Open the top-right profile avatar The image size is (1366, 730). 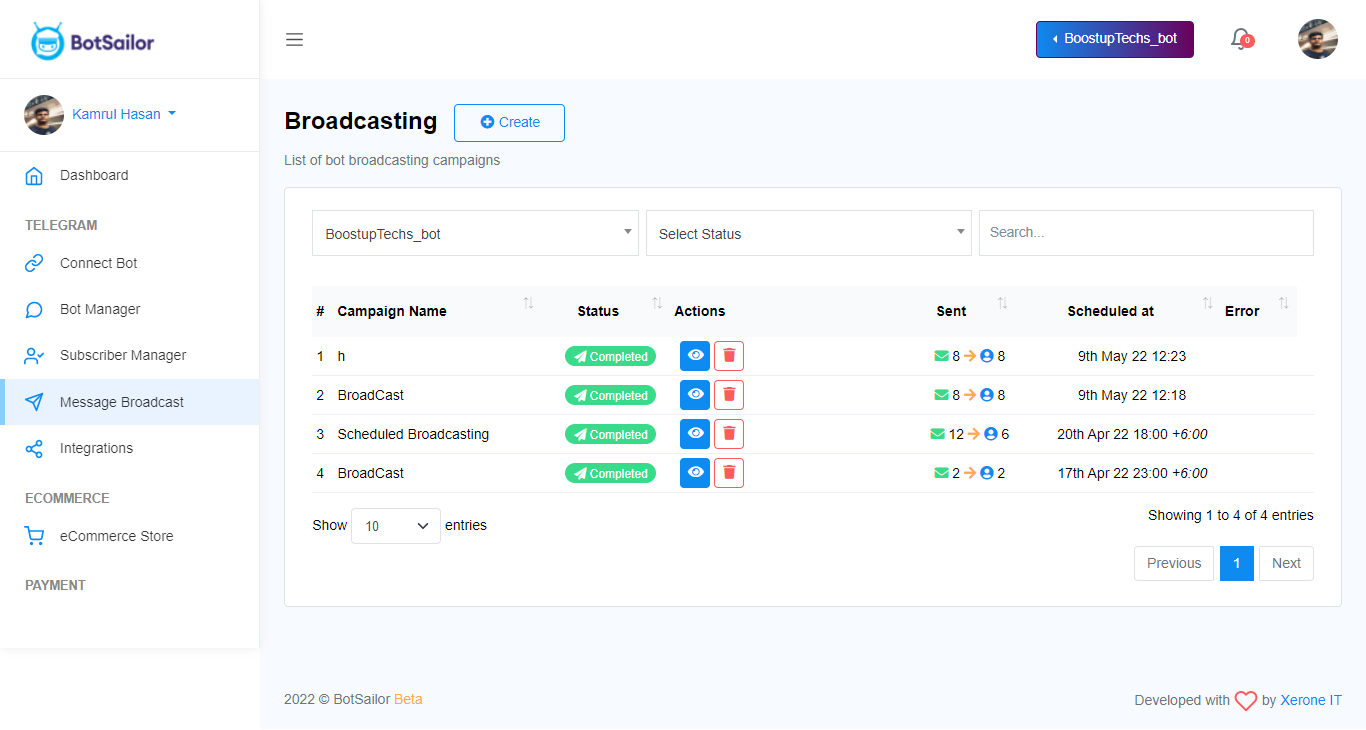pos(1317,39)
